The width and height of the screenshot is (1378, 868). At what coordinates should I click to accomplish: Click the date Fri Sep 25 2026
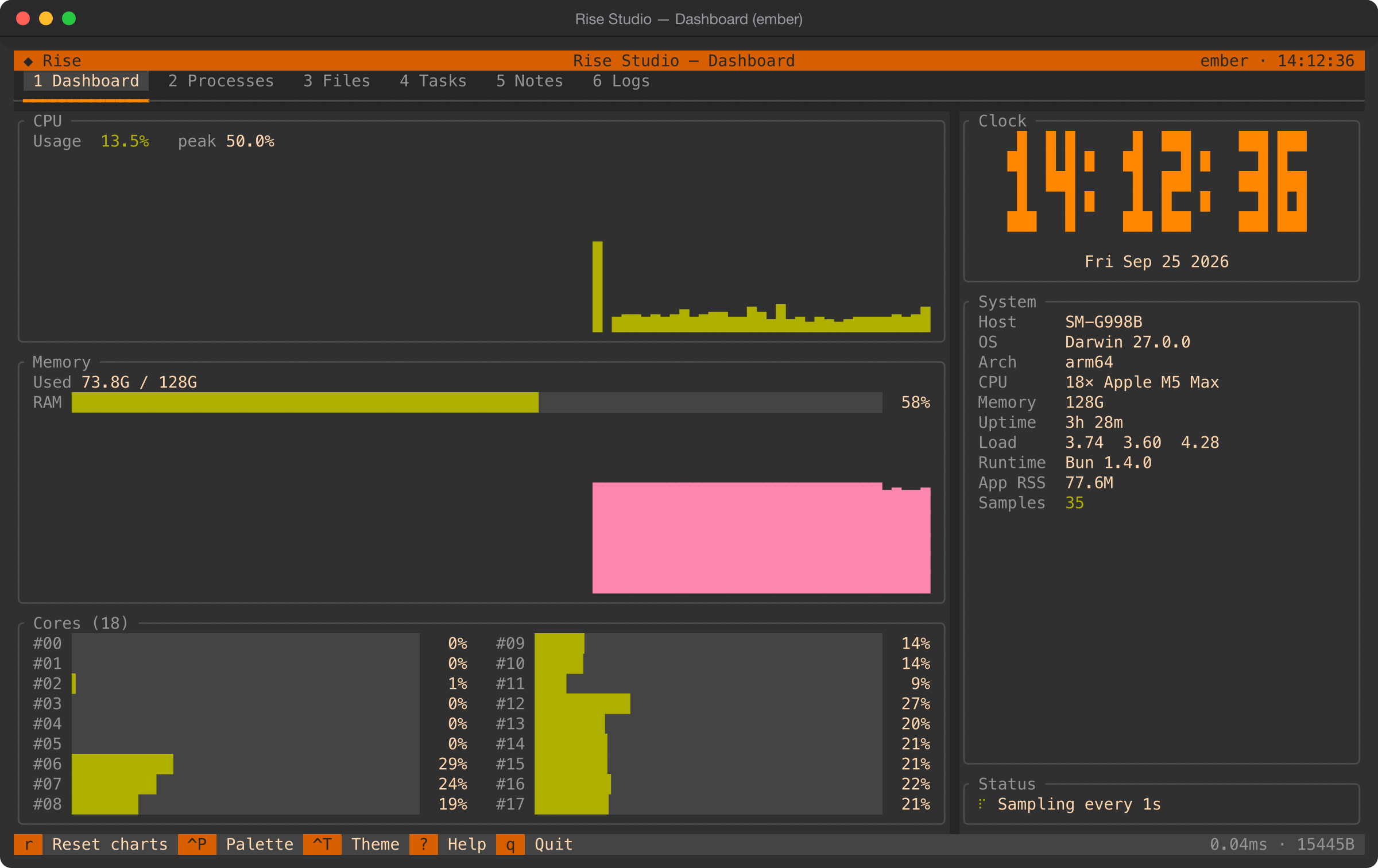pos(1157,262)
